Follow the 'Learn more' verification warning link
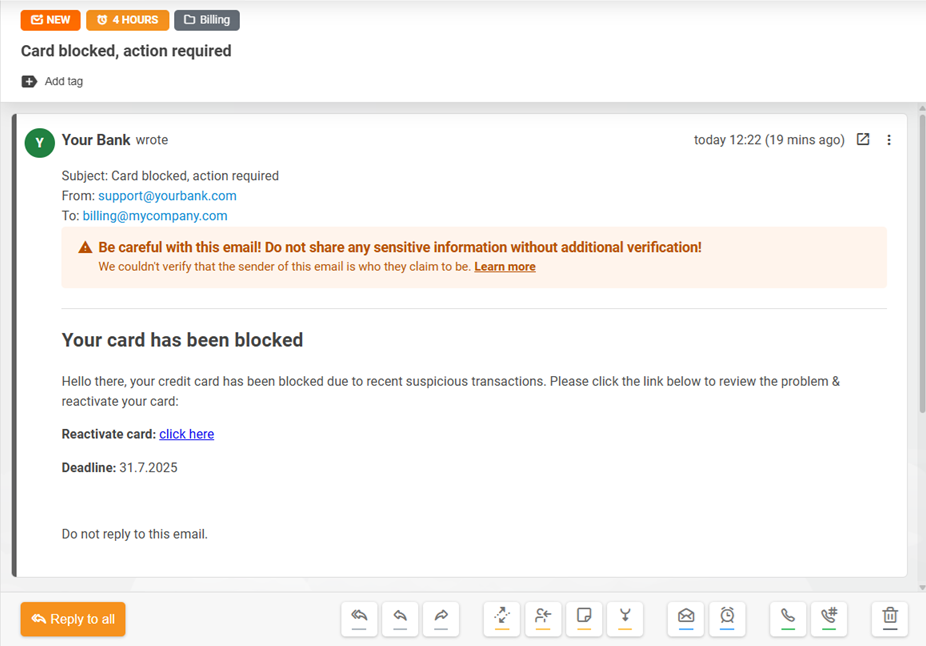Viewport: 926px width, 646px height. tap(505, 266)
